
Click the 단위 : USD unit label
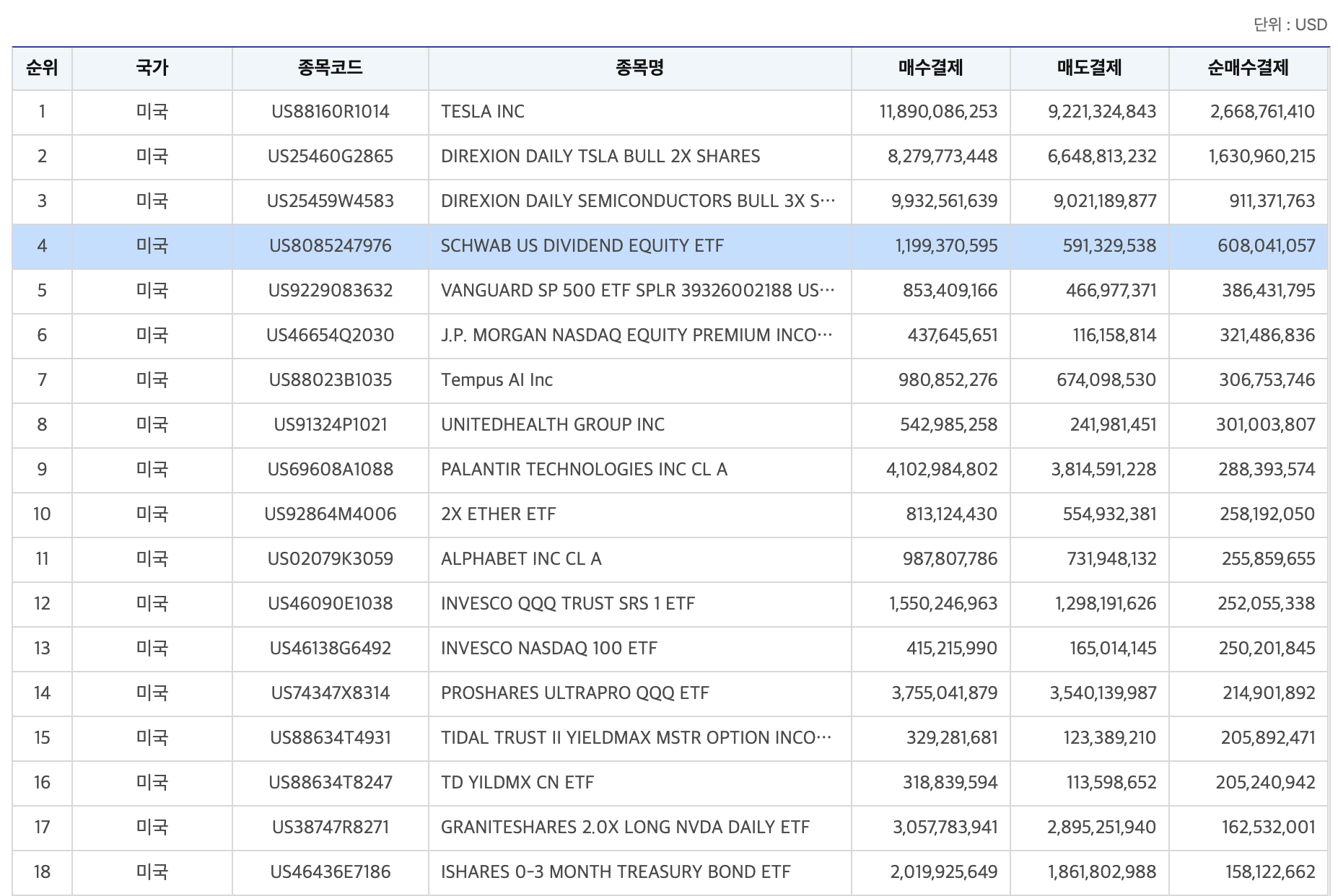(1290, 25)
